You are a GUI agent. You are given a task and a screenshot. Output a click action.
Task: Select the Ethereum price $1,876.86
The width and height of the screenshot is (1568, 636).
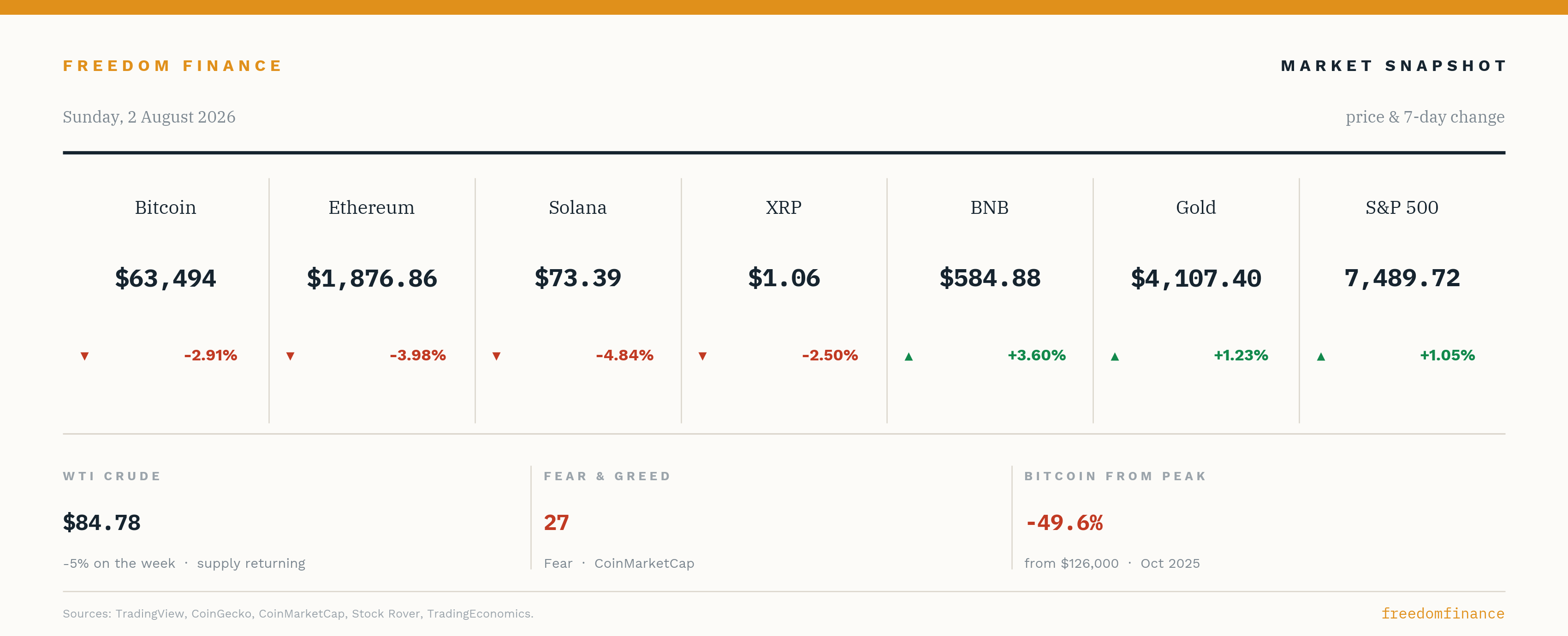pyautogui.click(x=372, y=278)
